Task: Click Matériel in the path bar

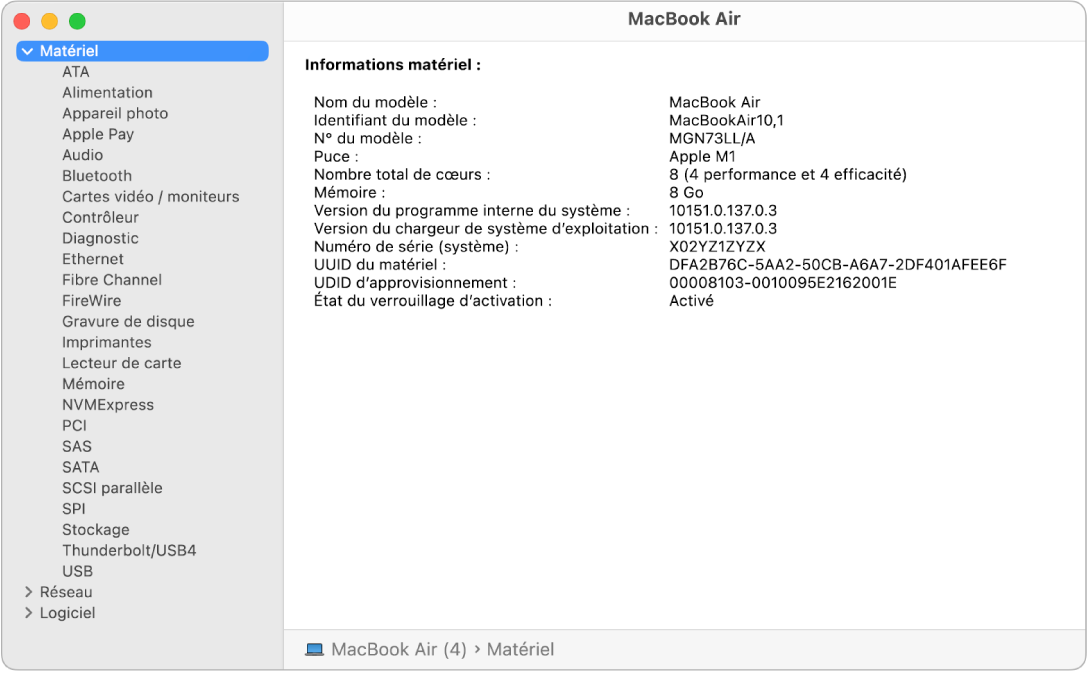Action: pos(520,649)
